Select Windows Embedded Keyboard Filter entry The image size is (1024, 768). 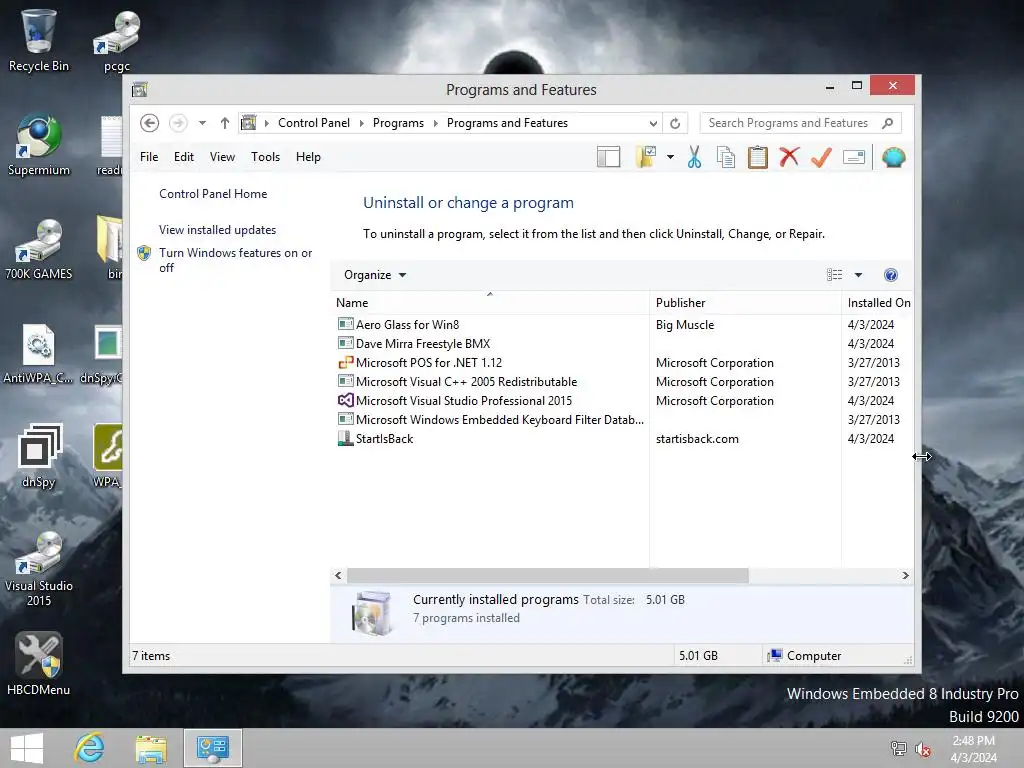(491, 419)
